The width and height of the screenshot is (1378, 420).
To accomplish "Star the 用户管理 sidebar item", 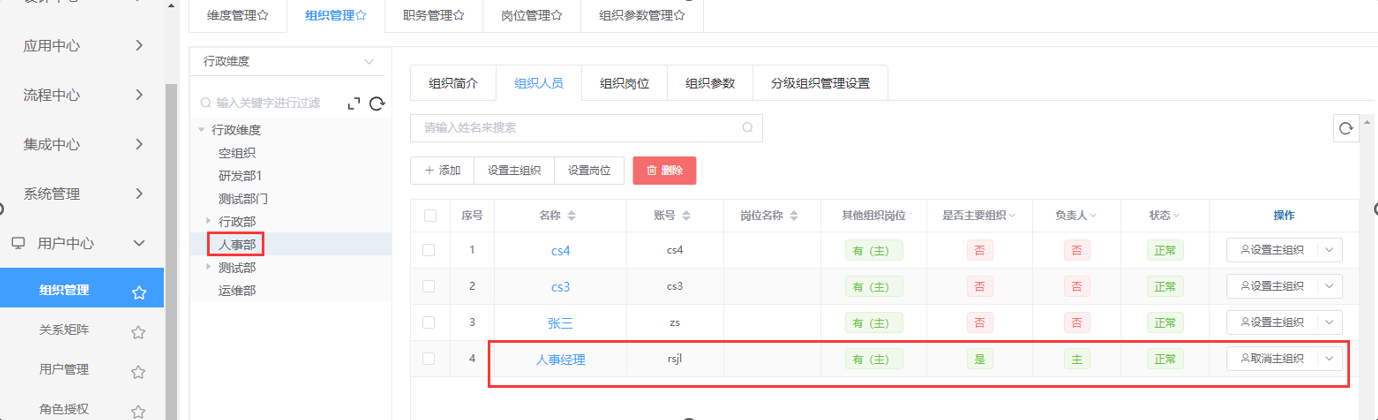I will 139,371.
